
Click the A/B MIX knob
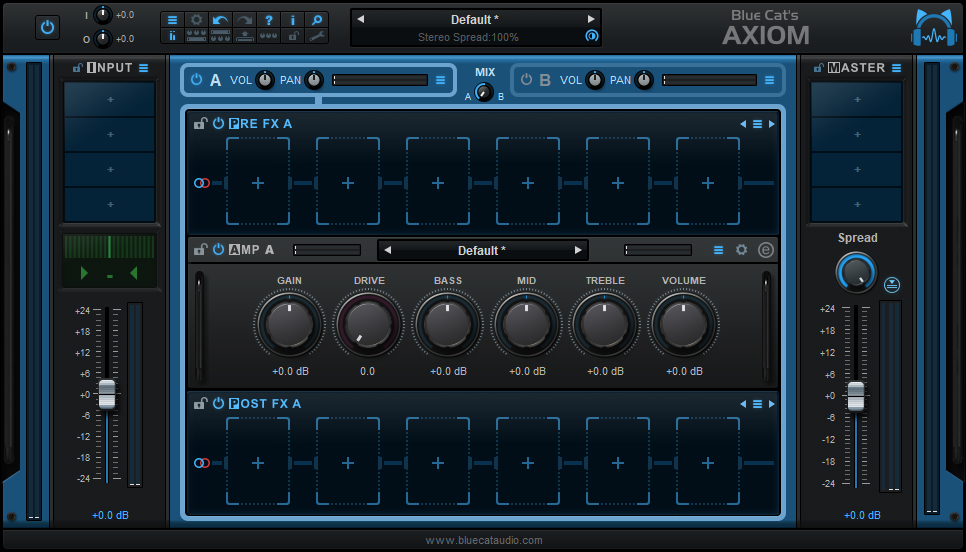pyautogui.click(x=485, y=92)
